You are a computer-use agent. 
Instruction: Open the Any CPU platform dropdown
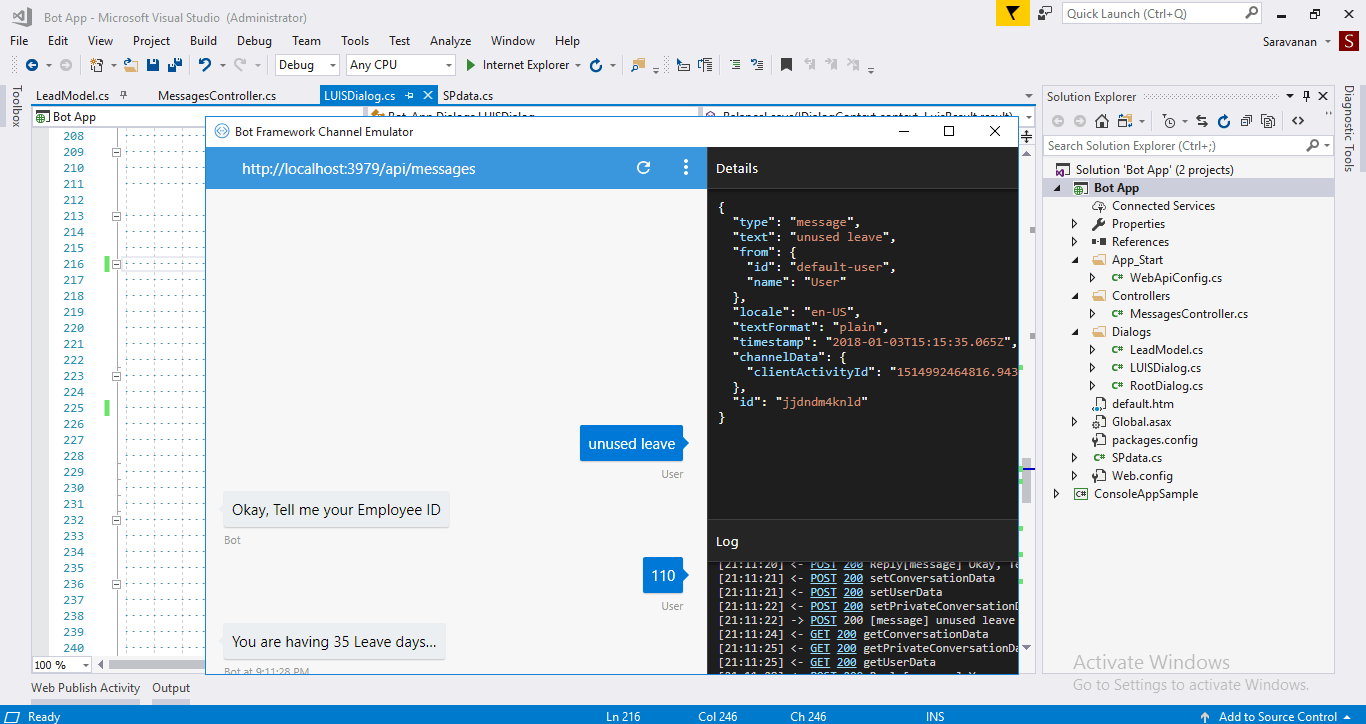(x=401, y=65)
